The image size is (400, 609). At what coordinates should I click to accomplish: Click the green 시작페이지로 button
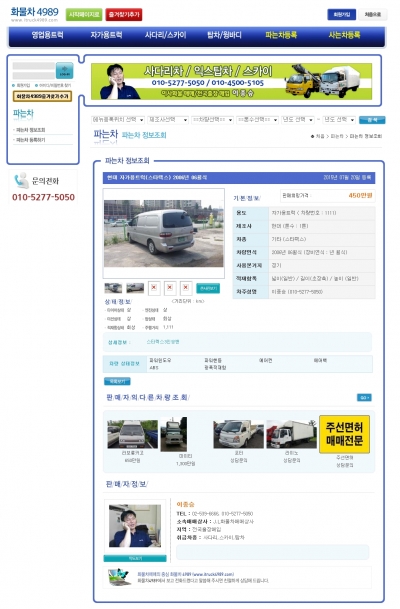click(x=84, y=14)
